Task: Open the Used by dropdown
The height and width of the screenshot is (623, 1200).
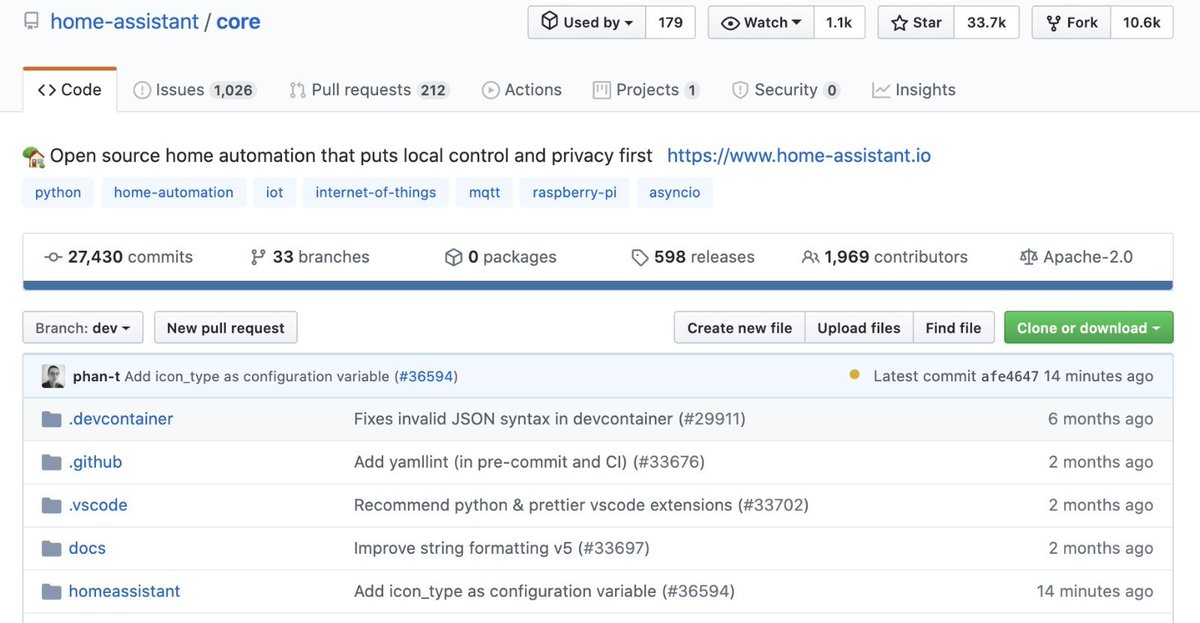Action: tap(587, 22)
